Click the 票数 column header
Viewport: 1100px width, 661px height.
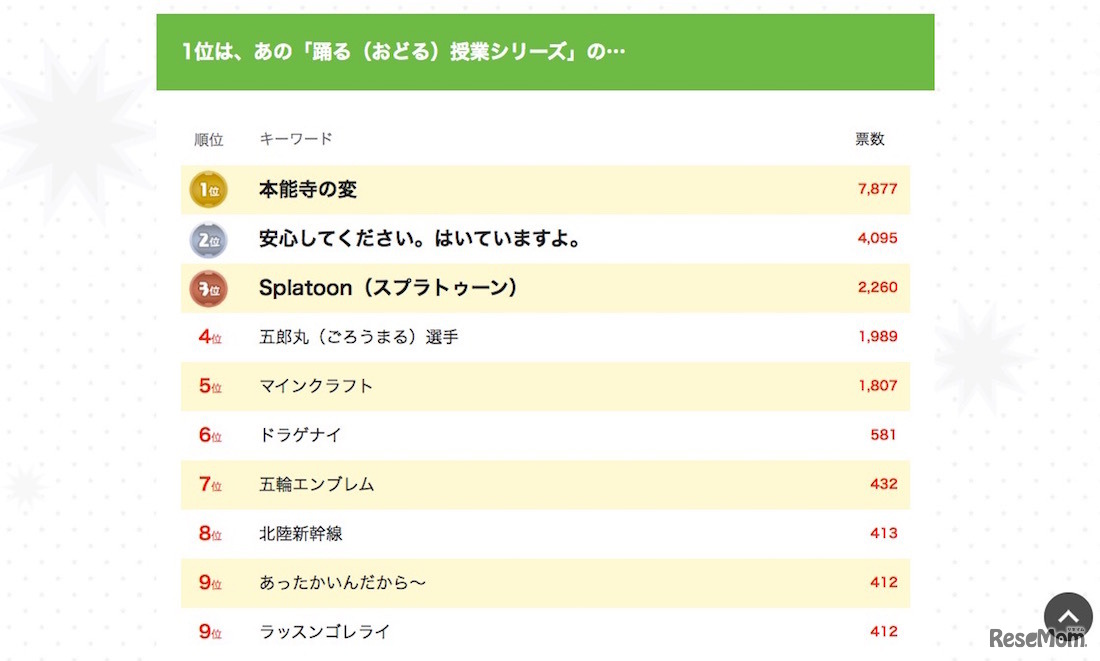tap(870, 139)
